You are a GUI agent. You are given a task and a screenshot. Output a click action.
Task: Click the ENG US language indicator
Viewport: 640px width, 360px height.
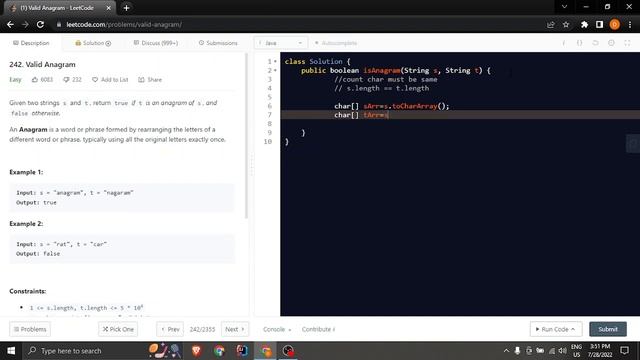coord(576,351)
